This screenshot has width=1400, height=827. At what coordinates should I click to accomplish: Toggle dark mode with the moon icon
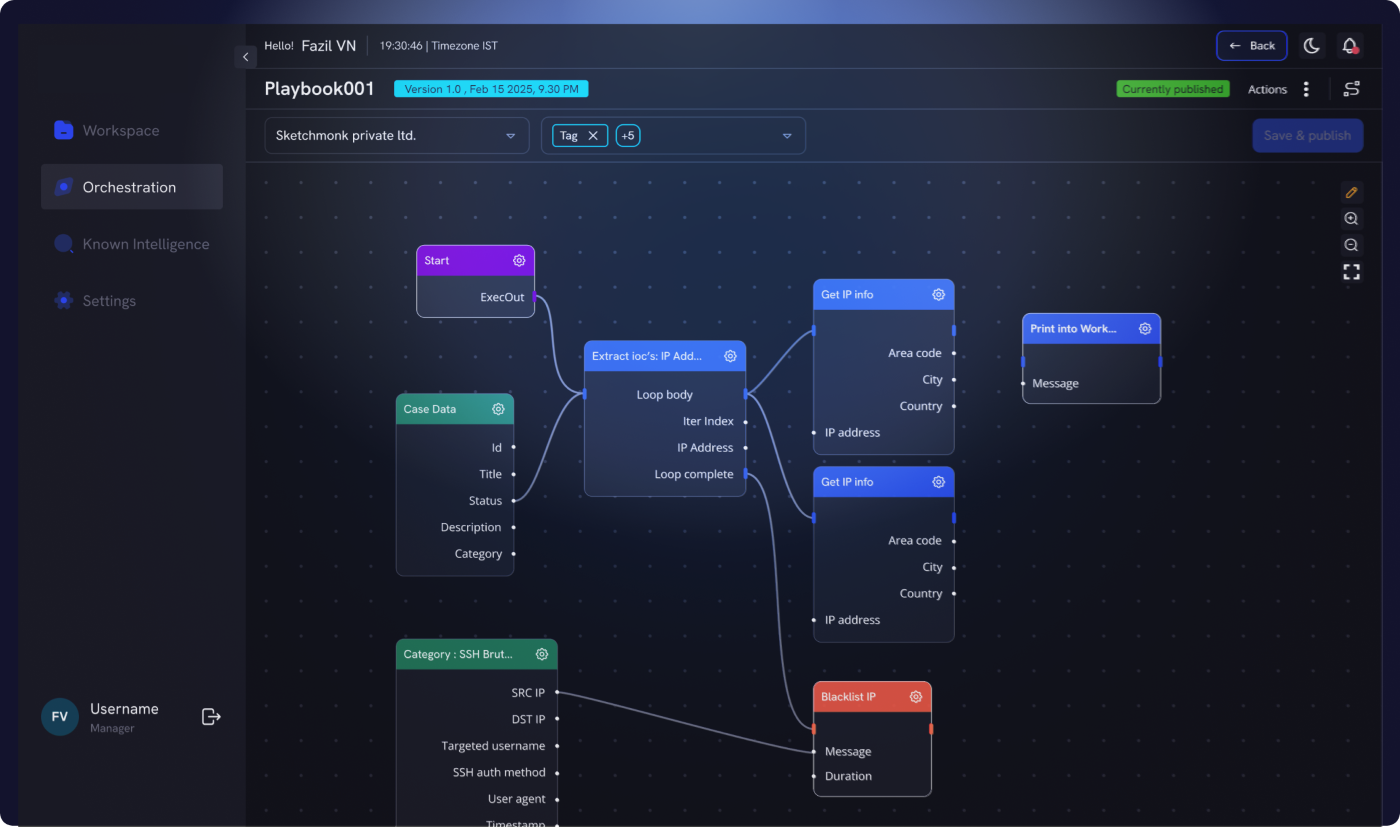(x=1311, y=46)
